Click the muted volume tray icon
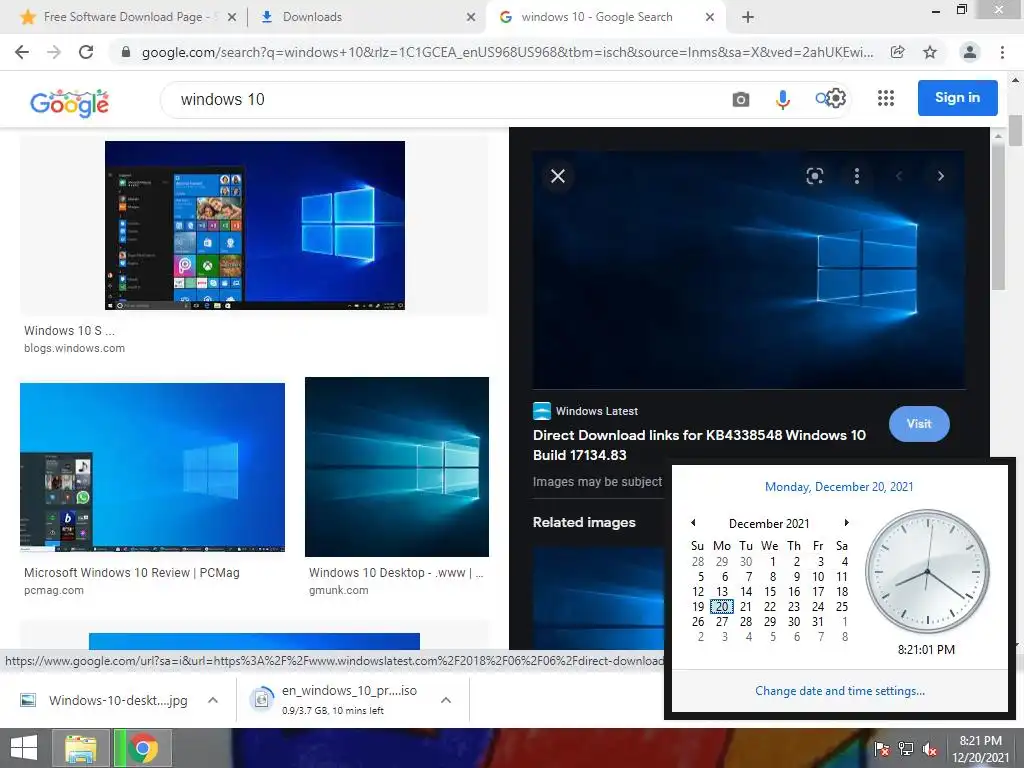Screen dimensions: 1024x768 click(x=929, y=749)
